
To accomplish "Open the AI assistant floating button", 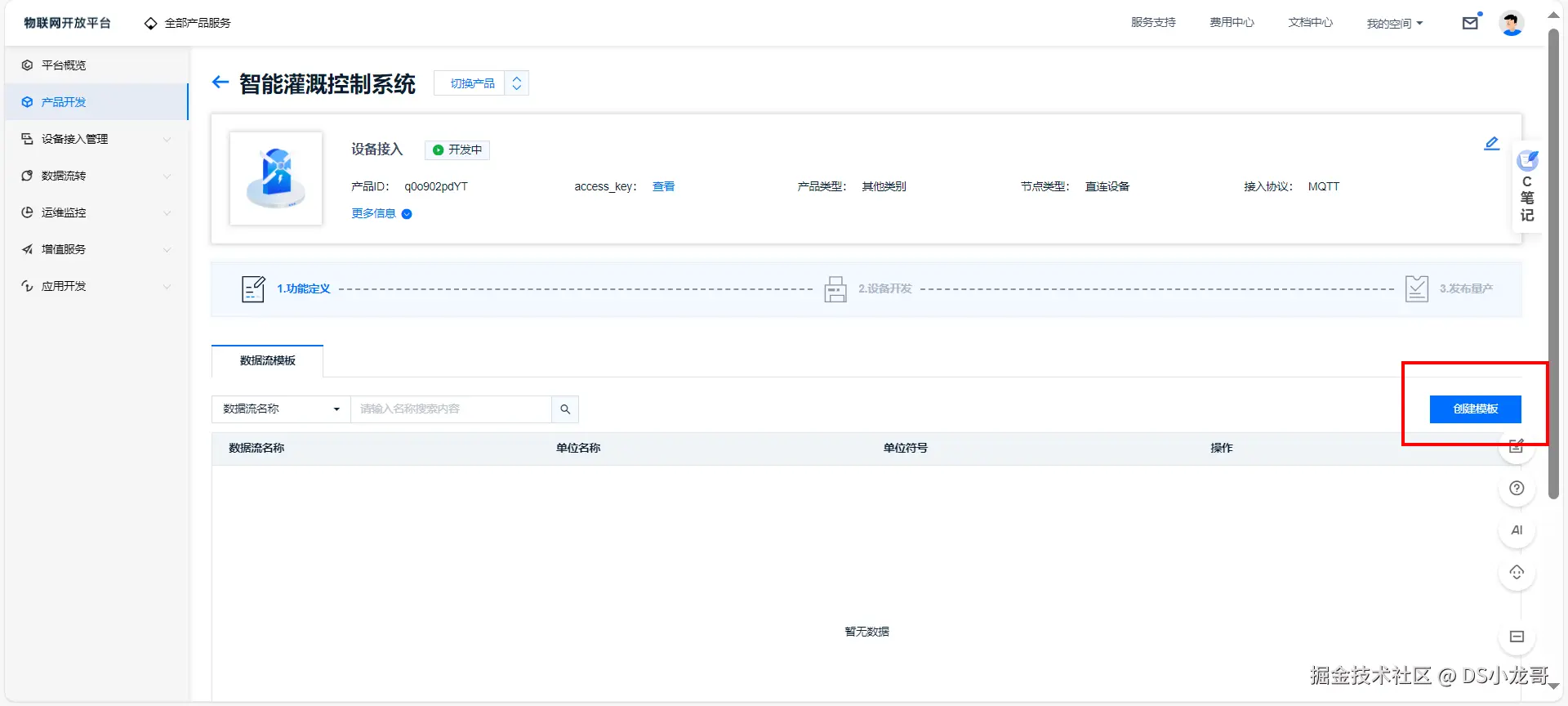I will coord(1517,530).
